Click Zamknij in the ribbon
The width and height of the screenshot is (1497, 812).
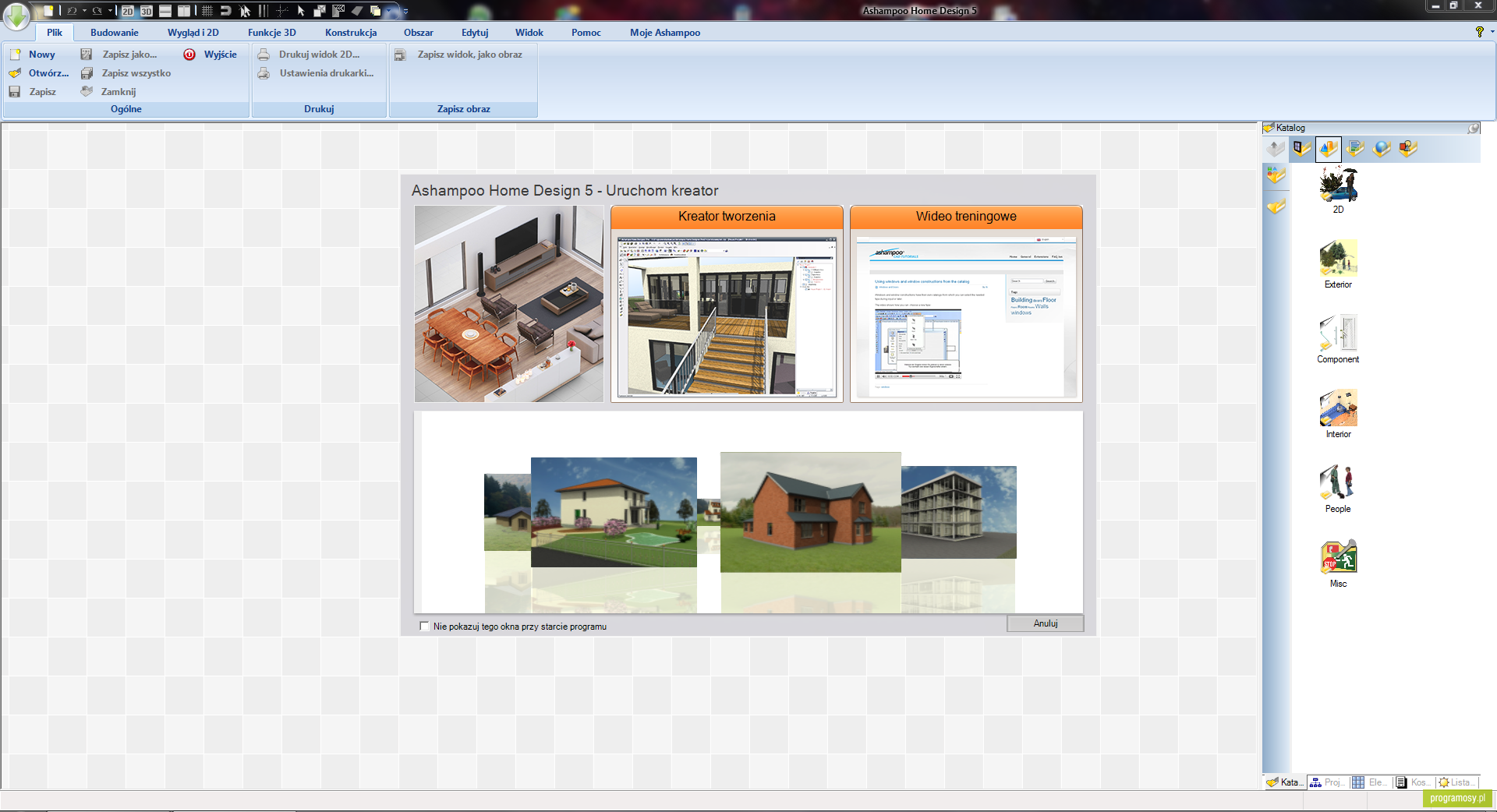coord(109,92)
